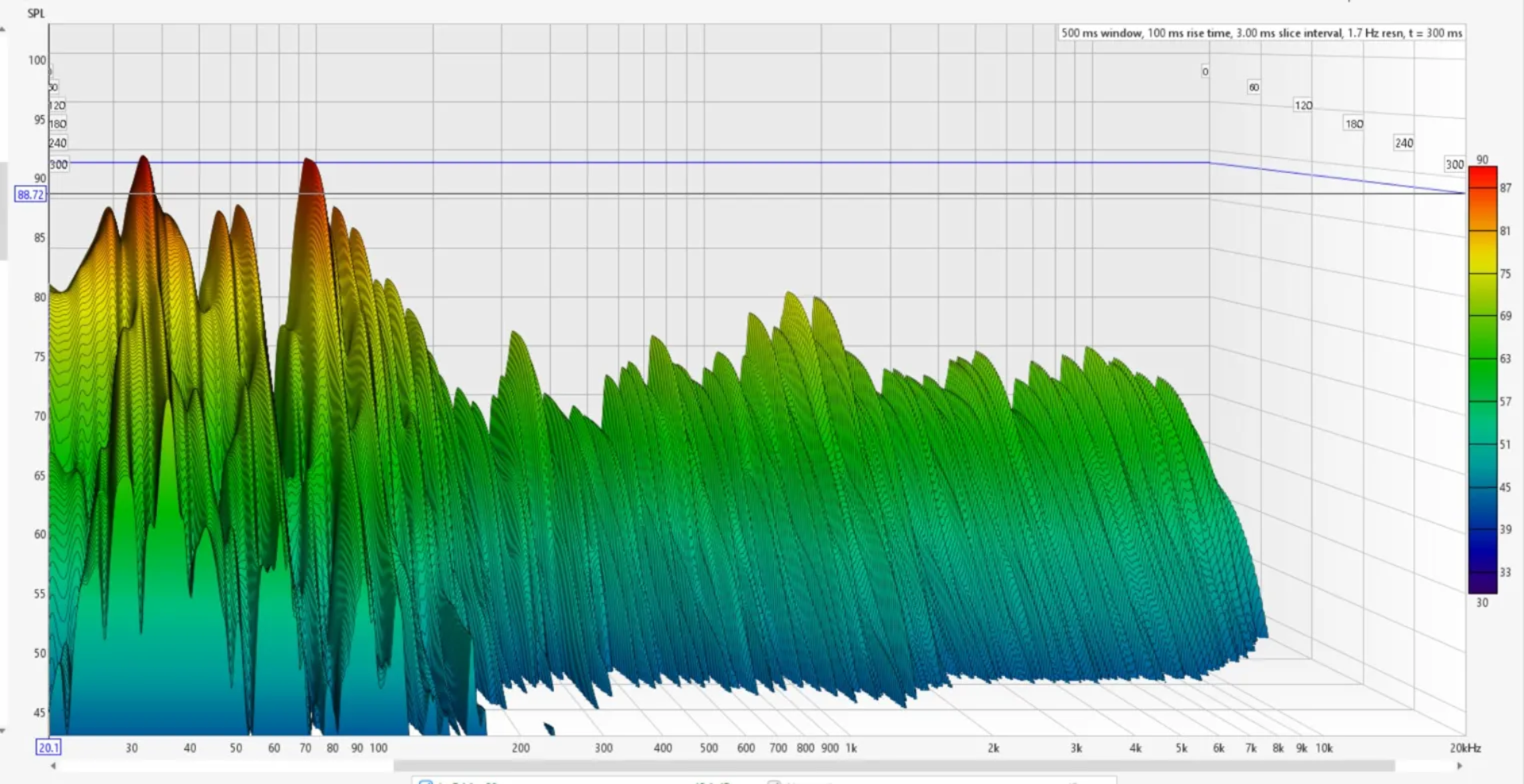Viewport: 1524px width, 784px height.
Task: Click the waterfall settings info label
Action: 1261,33
